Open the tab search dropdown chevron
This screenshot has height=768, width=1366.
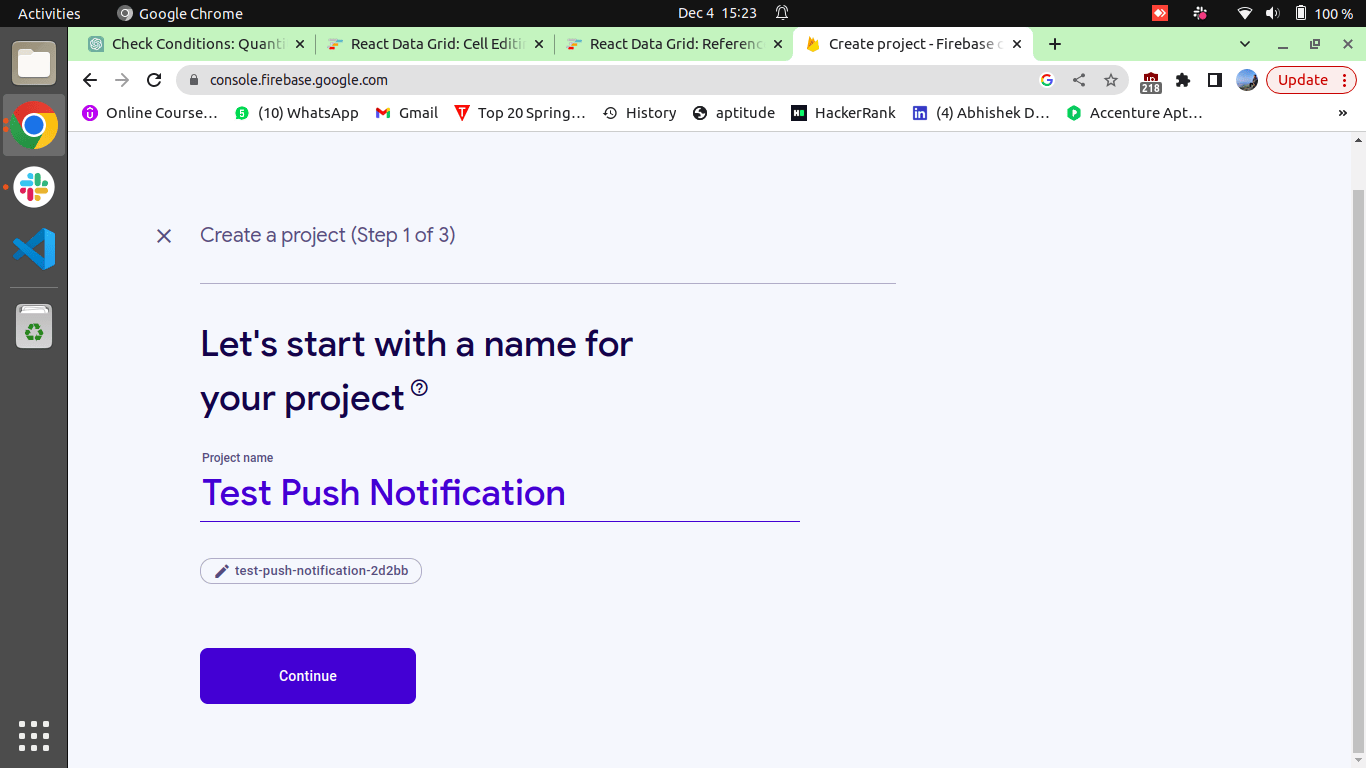[x=1244, y=44]
